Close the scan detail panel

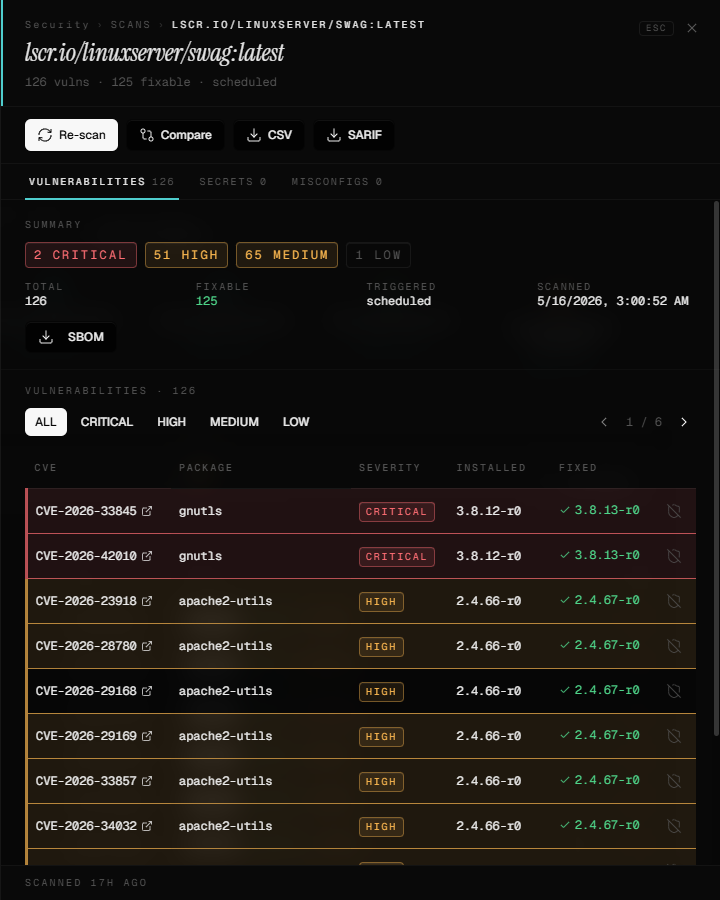coord(692,28)
